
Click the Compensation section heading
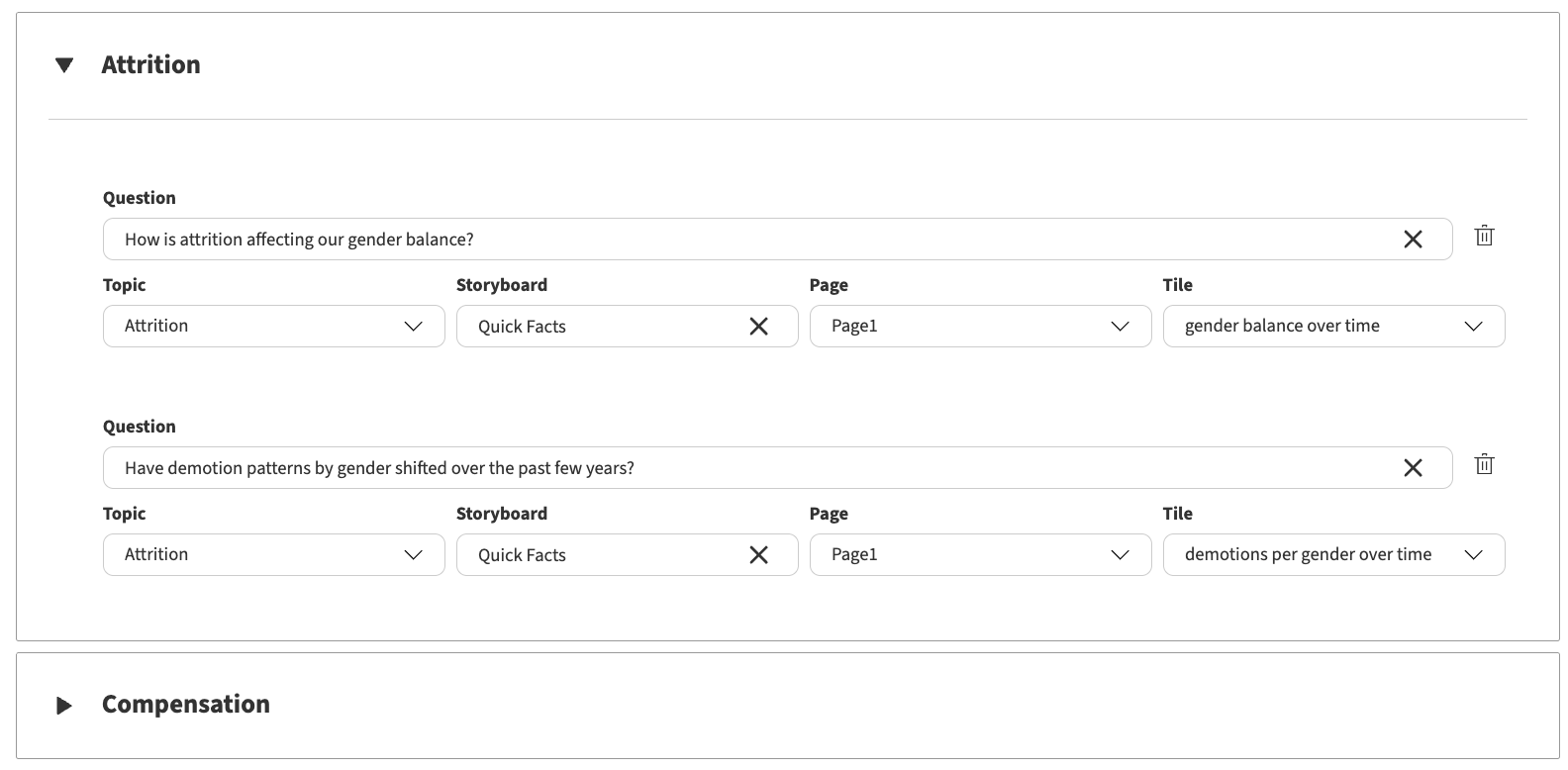pyautogui.click(x=186, y=705)
